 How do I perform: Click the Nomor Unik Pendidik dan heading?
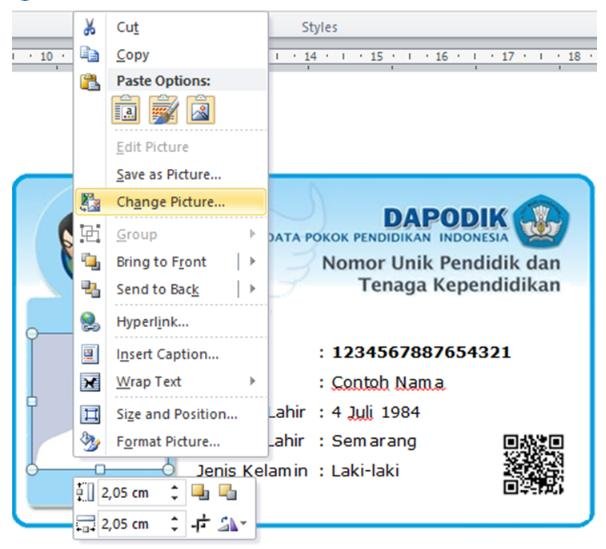point(441,263)
